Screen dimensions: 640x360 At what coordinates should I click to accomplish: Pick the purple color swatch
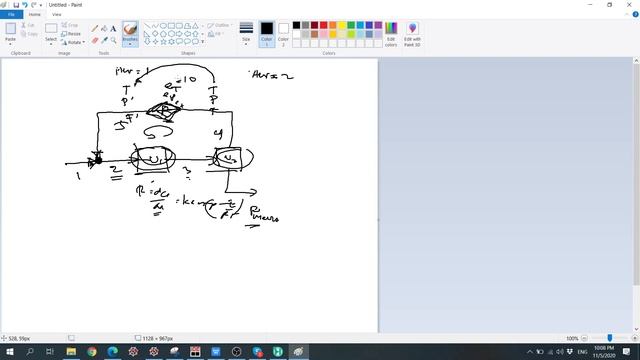(378, 25)
